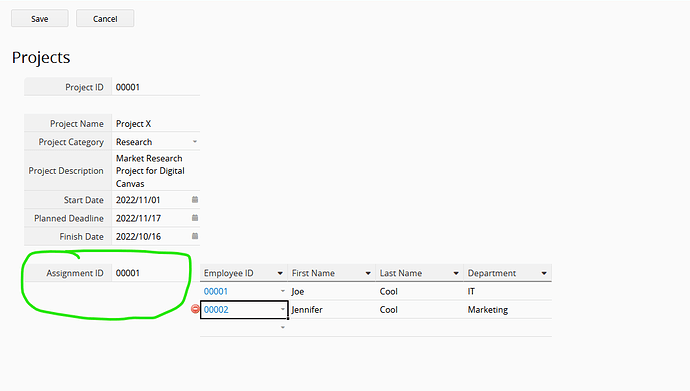Viewport: 690px width, 391px height.
Task: Edit the Project Name field 'Project X'
Action: pos(156,124)
